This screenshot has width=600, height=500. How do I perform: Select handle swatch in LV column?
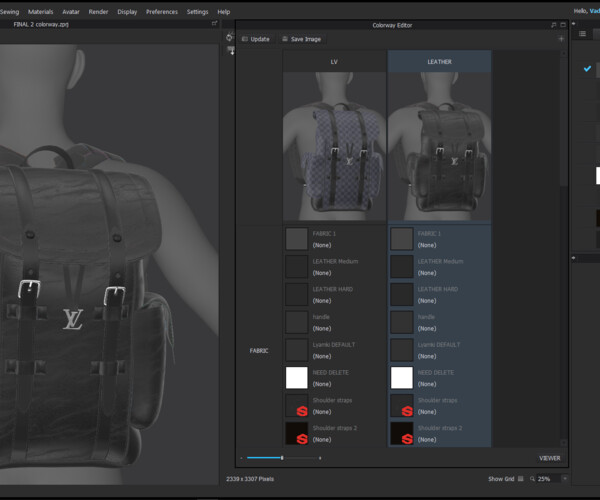point(297,322)
